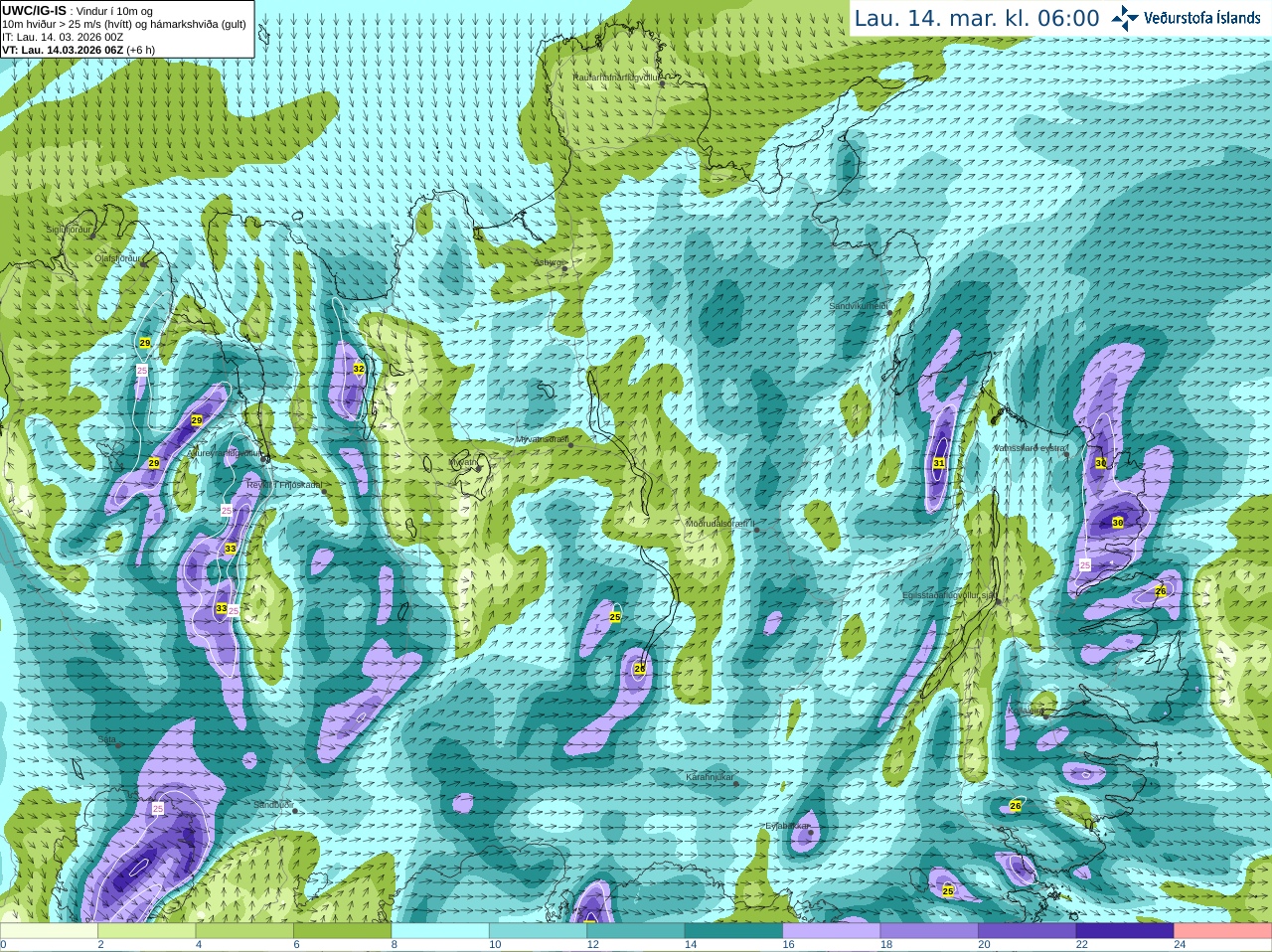Screen dimensions: 1272x952
Task: Click the Mývatnsöræfi station label
Action: tap(542, 438)
